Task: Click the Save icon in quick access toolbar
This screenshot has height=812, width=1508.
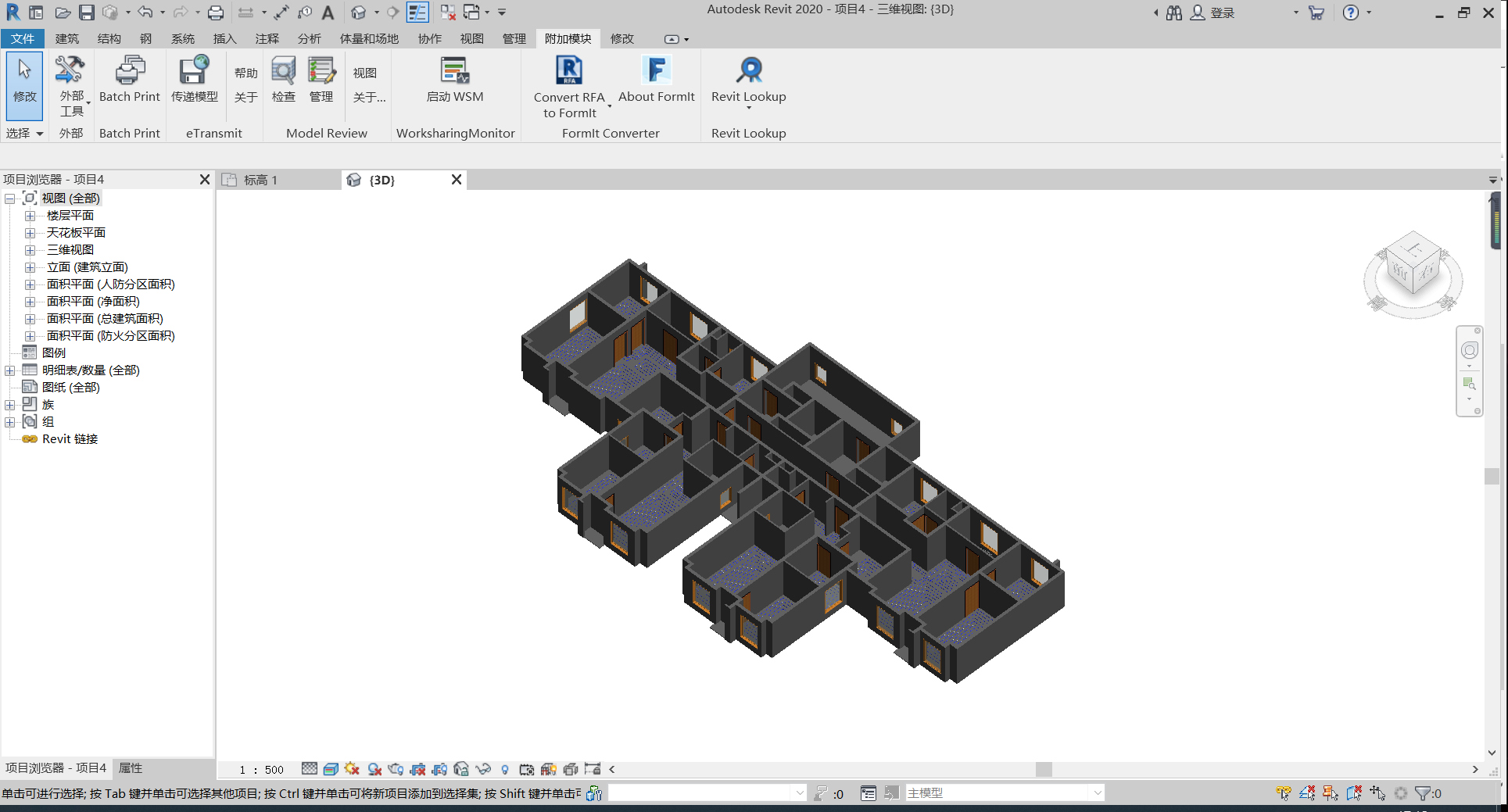Action: click(x=87, y=13)
